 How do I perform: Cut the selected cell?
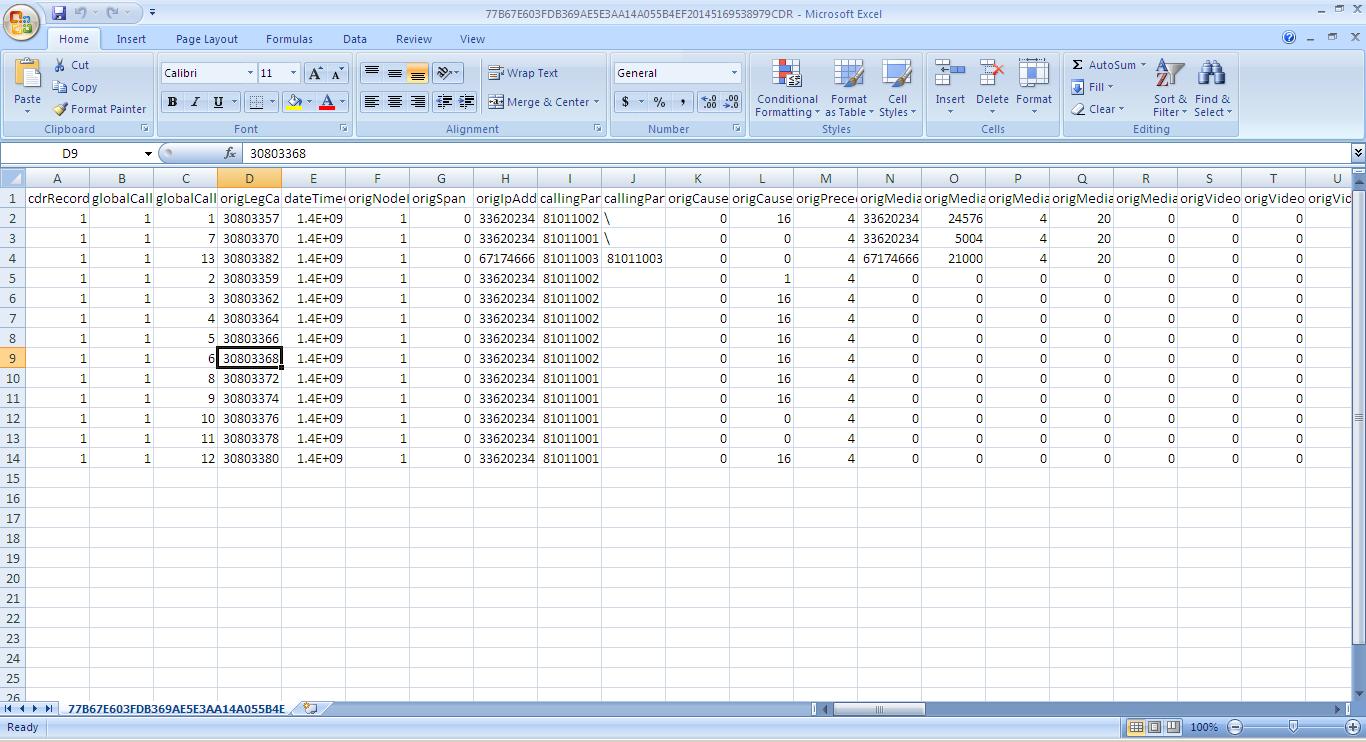[x=72, y=65]
